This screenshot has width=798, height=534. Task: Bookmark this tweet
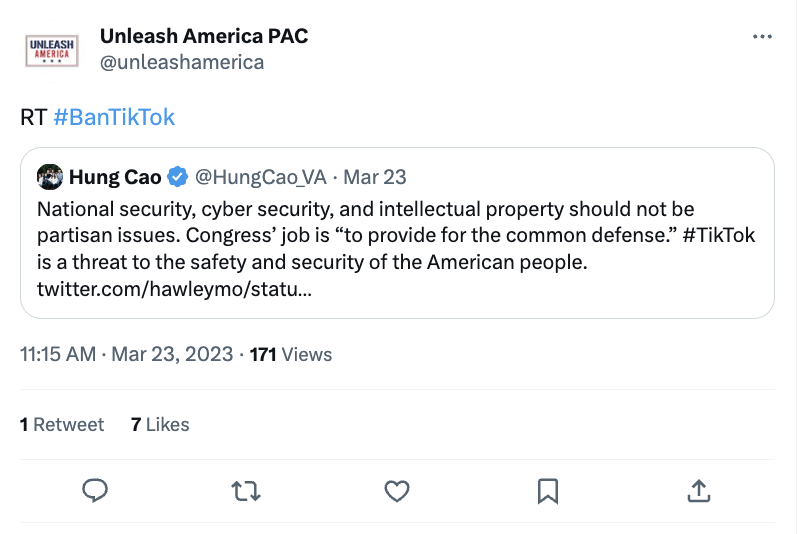point(548,490)
